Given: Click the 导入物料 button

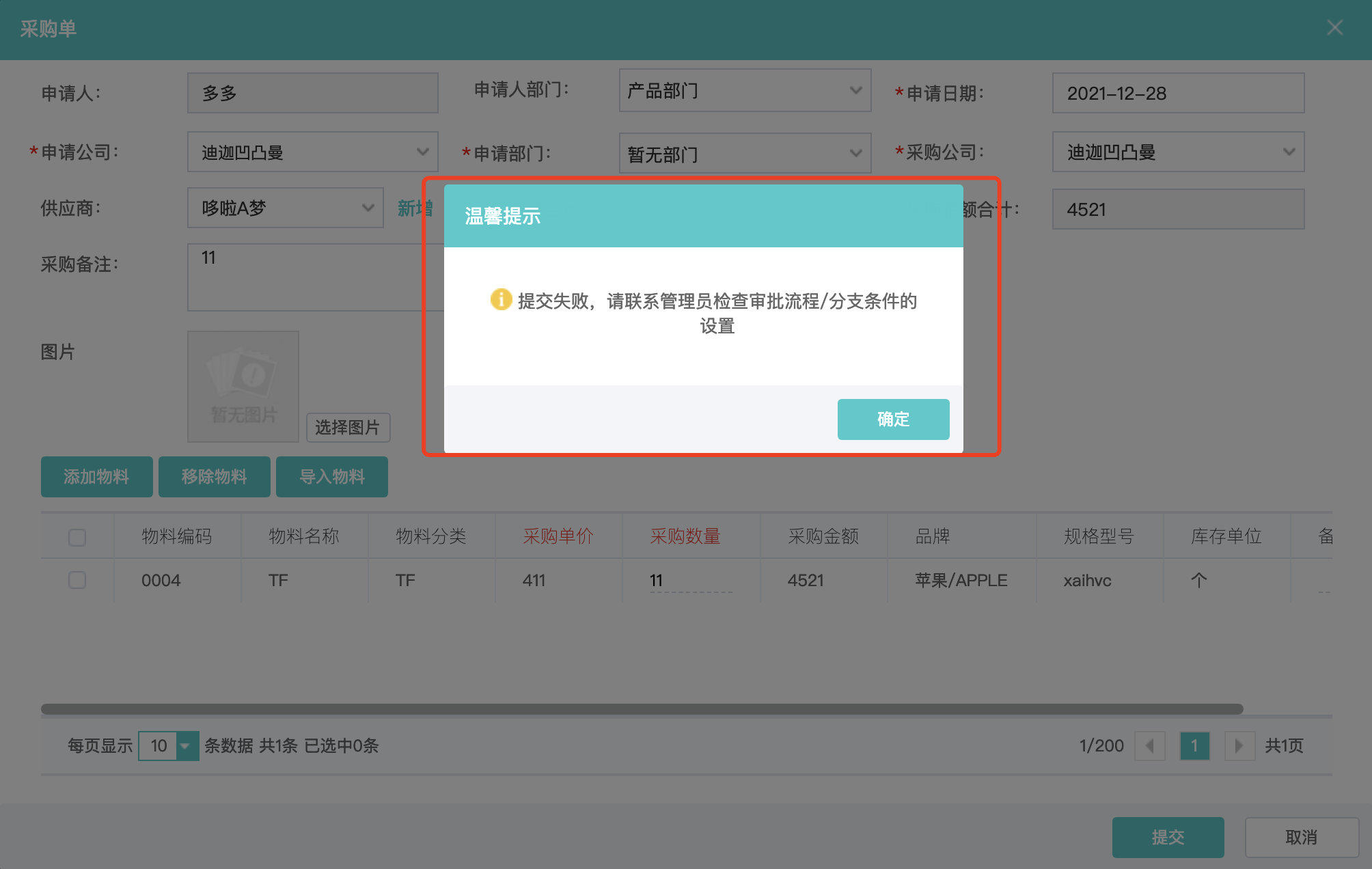Looking at the screenshot, I should [332, 476].
